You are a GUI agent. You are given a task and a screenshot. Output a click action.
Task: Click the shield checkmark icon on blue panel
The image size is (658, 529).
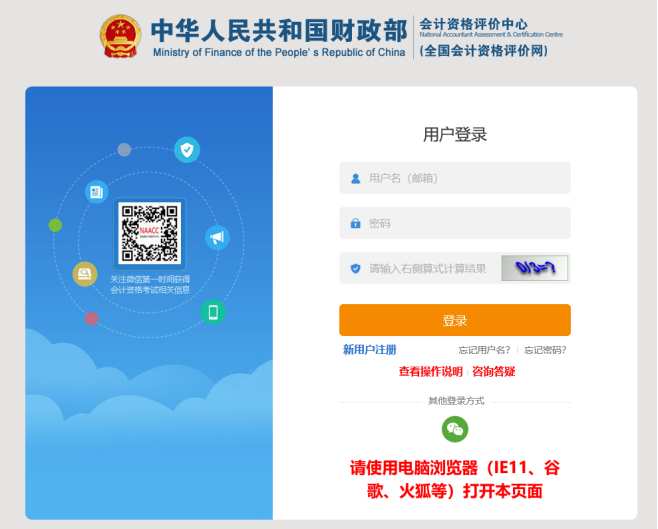(187, 149)
